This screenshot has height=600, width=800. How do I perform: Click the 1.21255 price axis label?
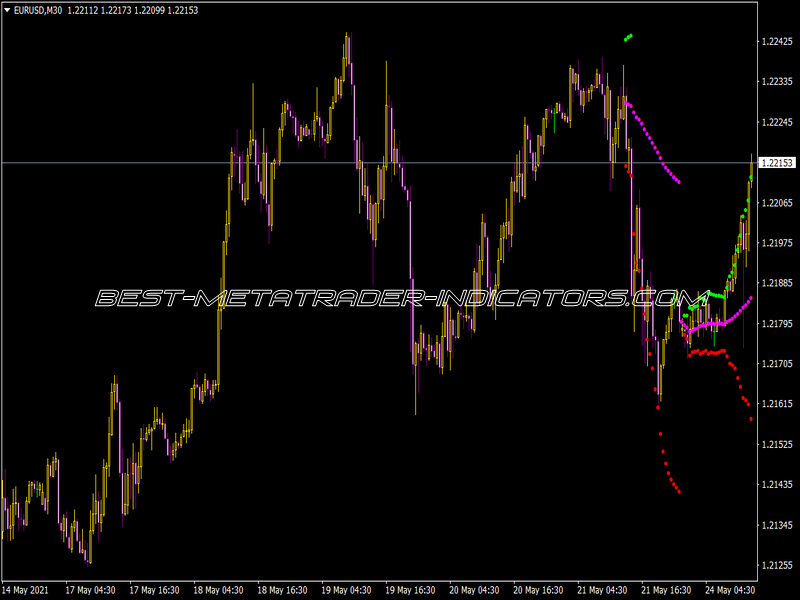(777, 565)
